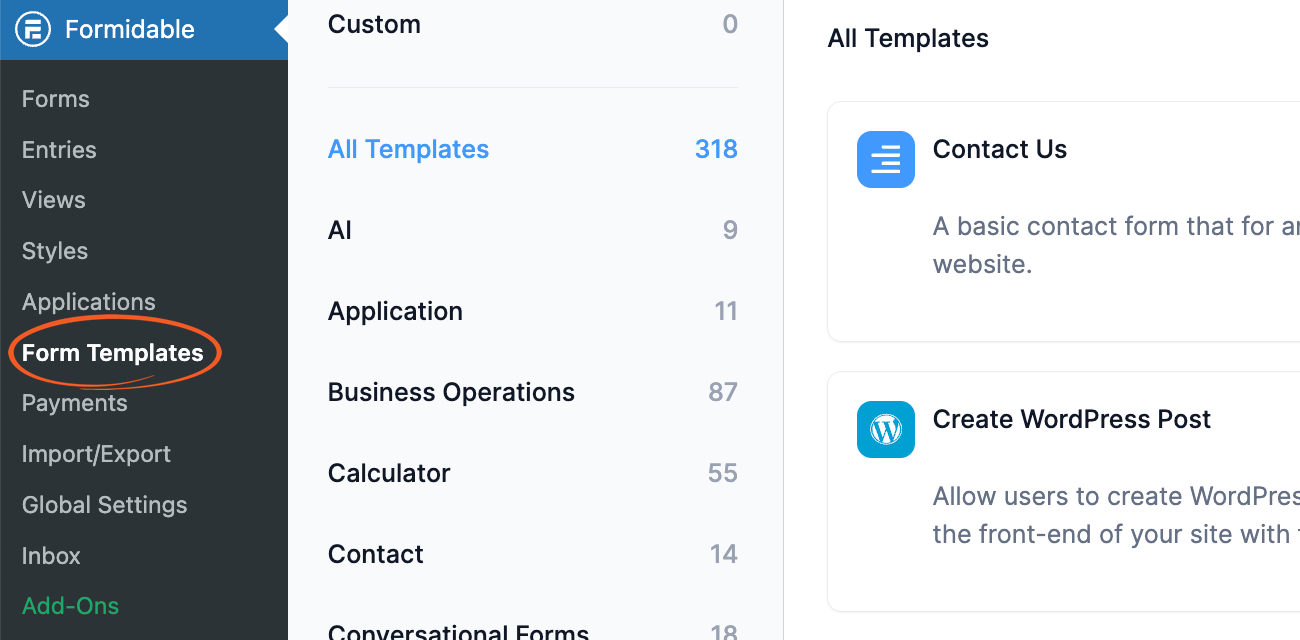Navigate to Entries
The height and width of the screenshot is (640, 1300).
(59, 149)
